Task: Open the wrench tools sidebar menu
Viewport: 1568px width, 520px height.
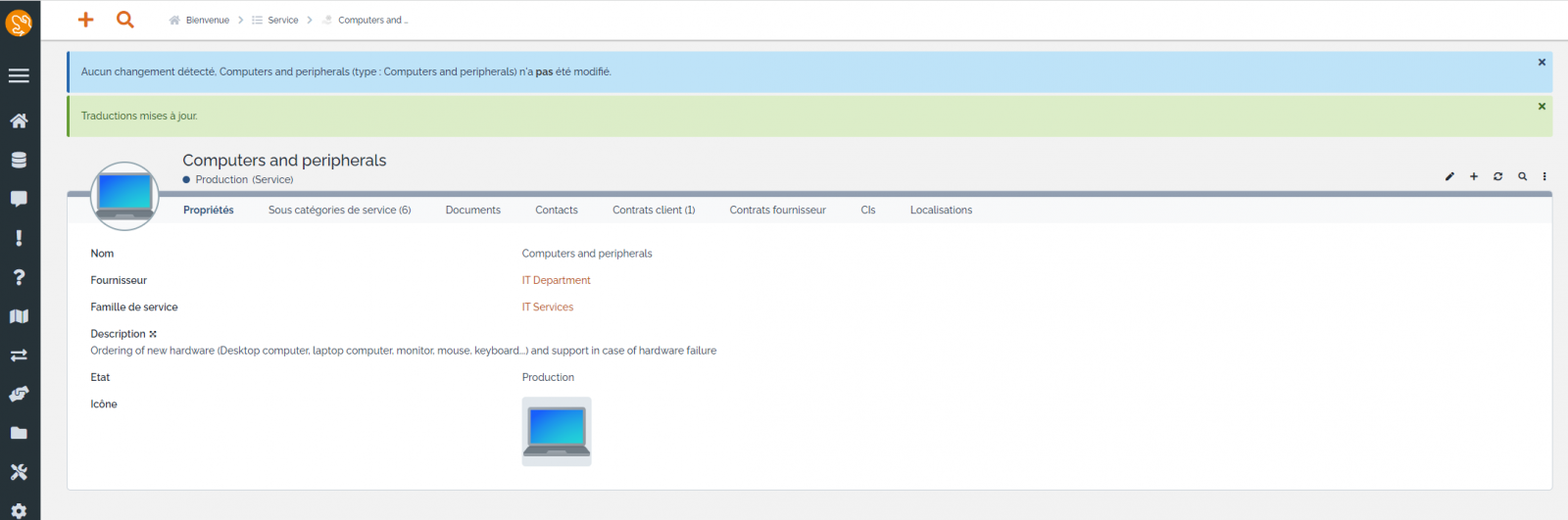Action: [x=19, y=472]
